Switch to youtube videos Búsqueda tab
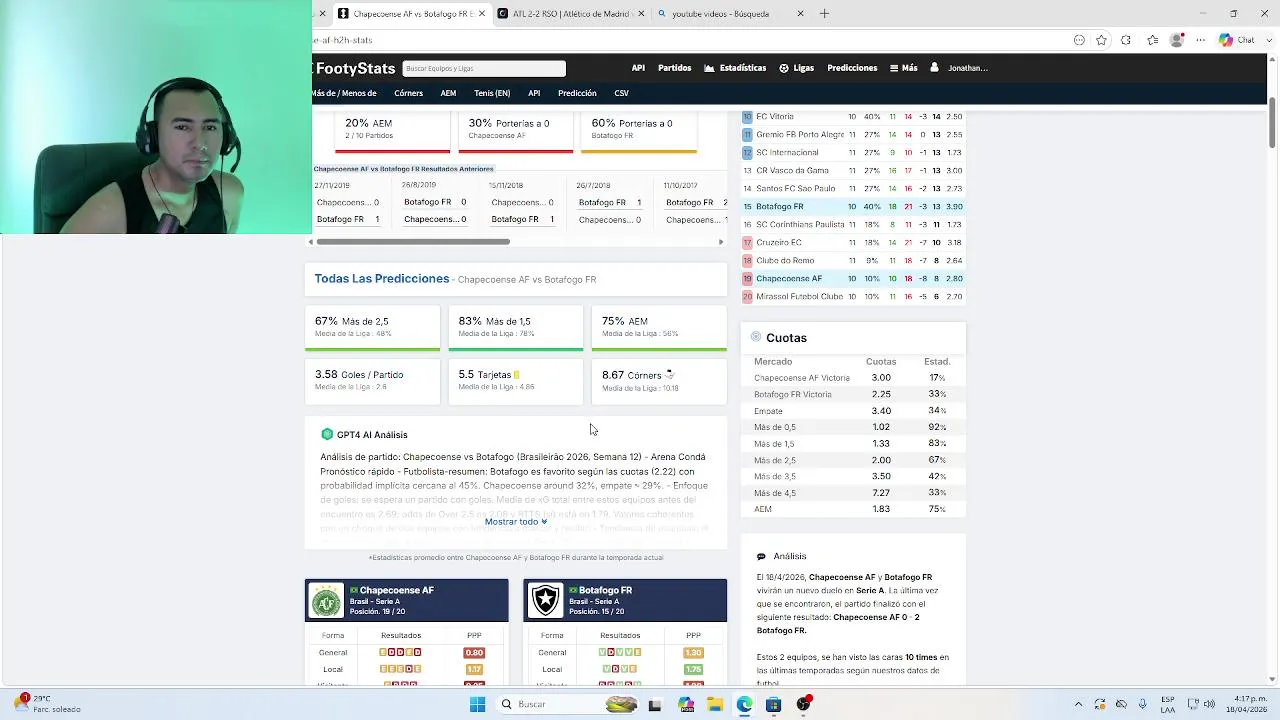Viewport: 1280px width, 720px height. coord(729,14)
